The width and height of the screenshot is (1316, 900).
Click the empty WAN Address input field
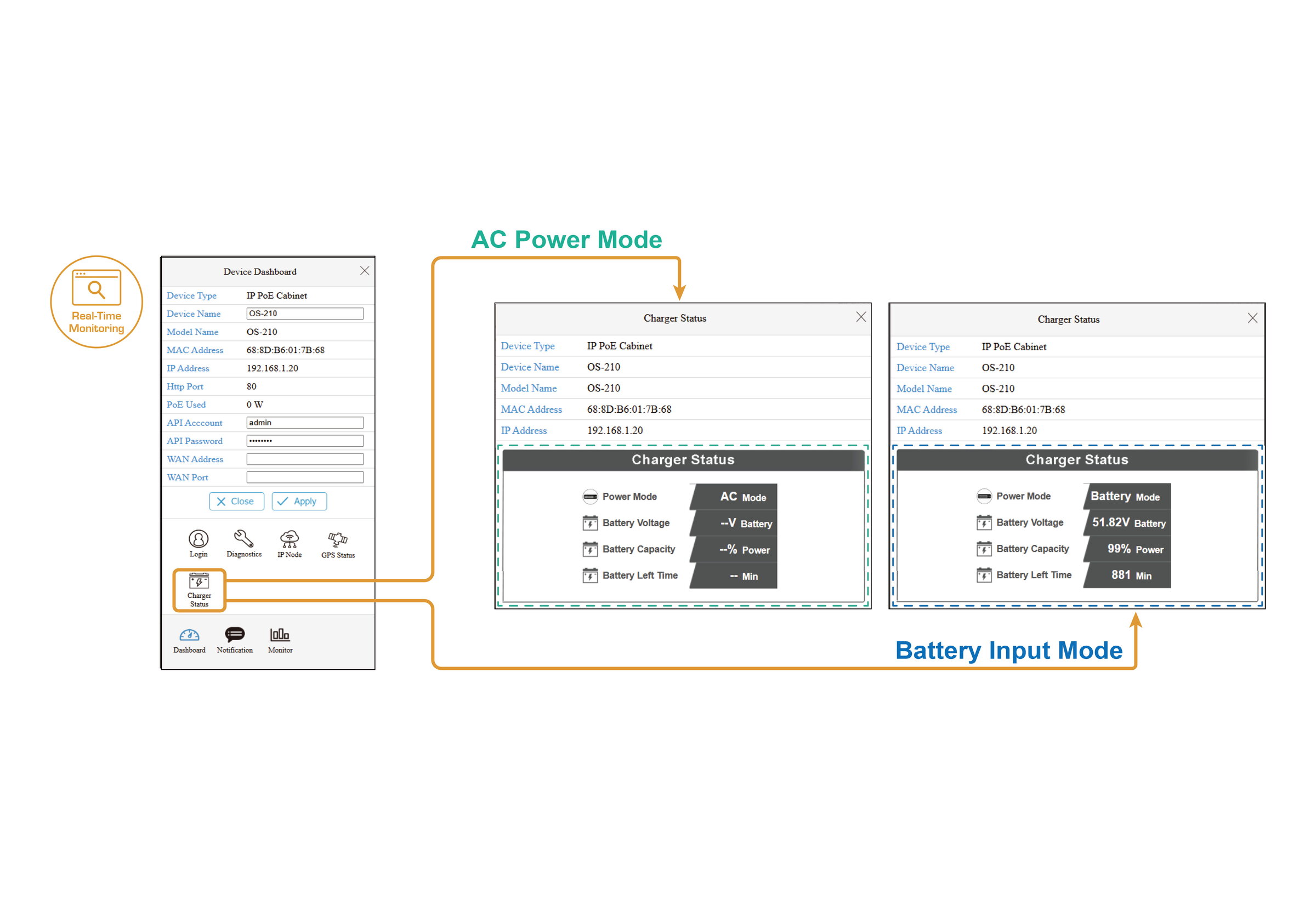point(305,459)
